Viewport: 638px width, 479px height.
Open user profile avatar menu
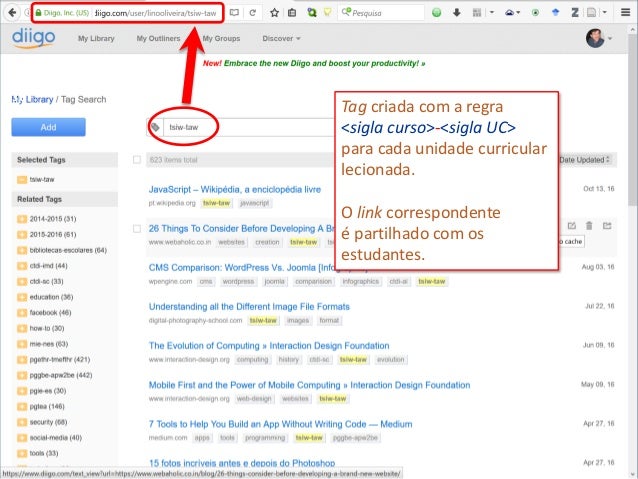pyautogui.click(x=595, y=38)
